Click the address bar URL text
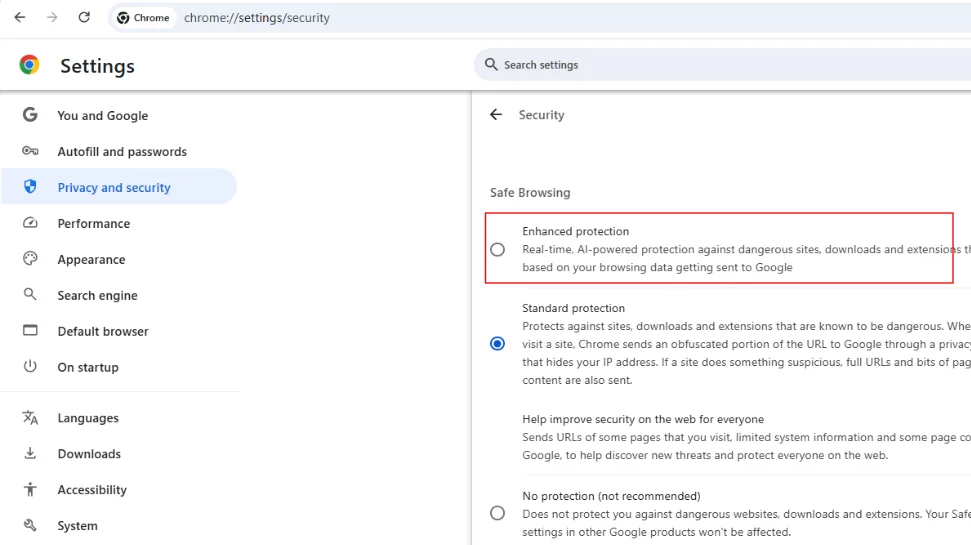 [x=257, y=18]
